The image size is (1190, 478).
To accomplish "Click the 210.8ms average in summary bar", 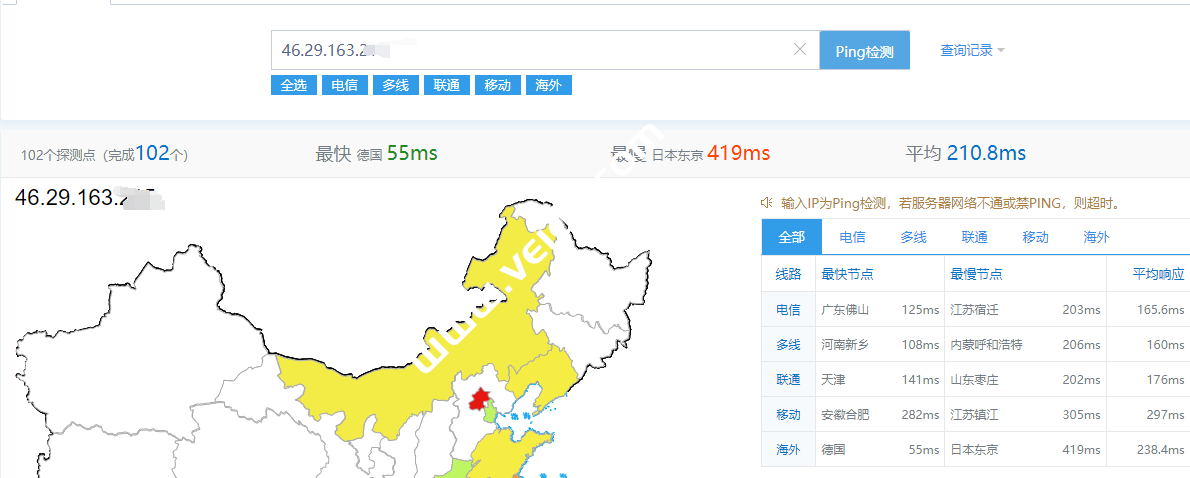I will pos(987,153).
